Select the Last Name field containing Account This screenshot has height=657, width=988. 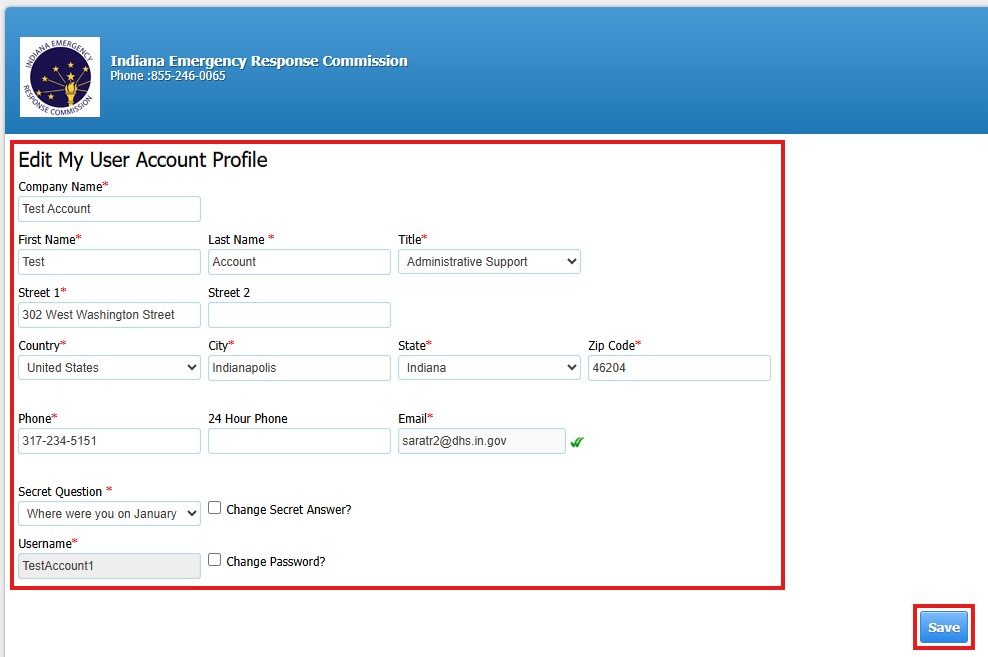pos(298,261)
